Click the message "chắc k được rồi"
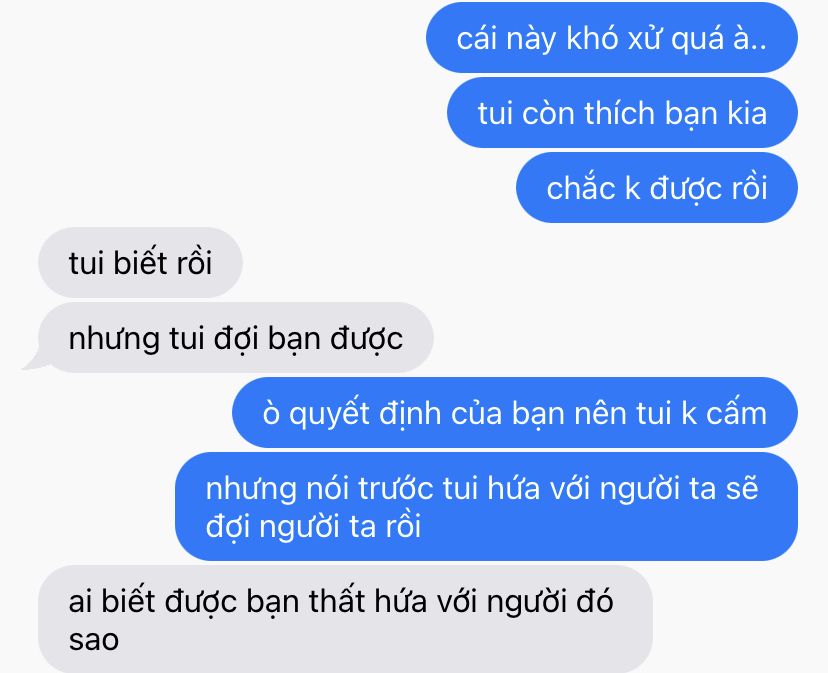828x673 pixels. (x=656, y=188)
